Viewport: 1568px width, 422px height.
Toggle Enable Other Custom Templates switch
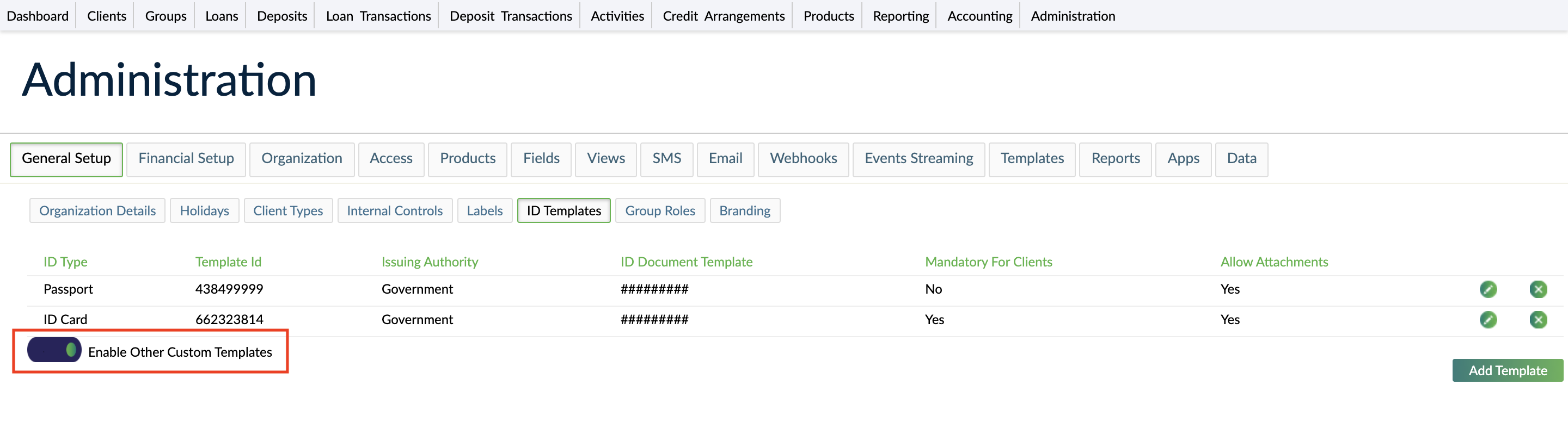[54, 350]
